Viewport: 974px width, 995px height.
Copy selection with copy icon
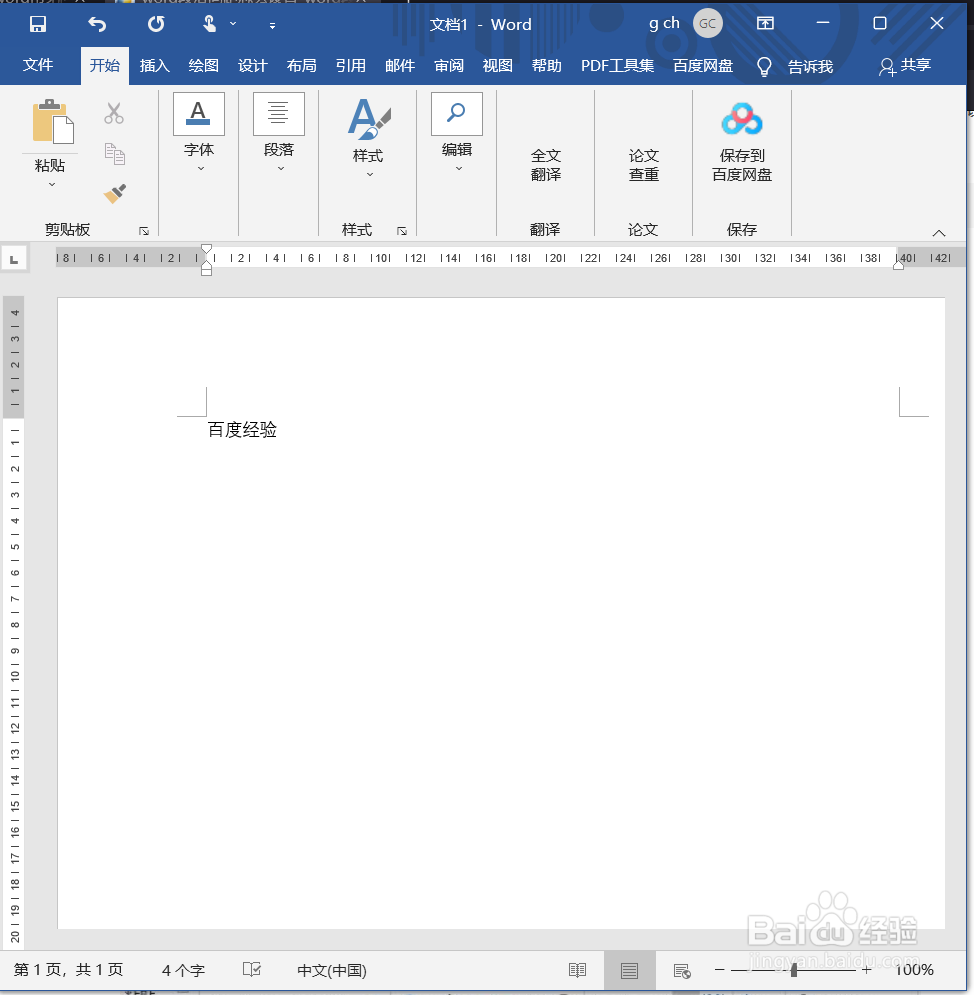[x=114, y=154]
